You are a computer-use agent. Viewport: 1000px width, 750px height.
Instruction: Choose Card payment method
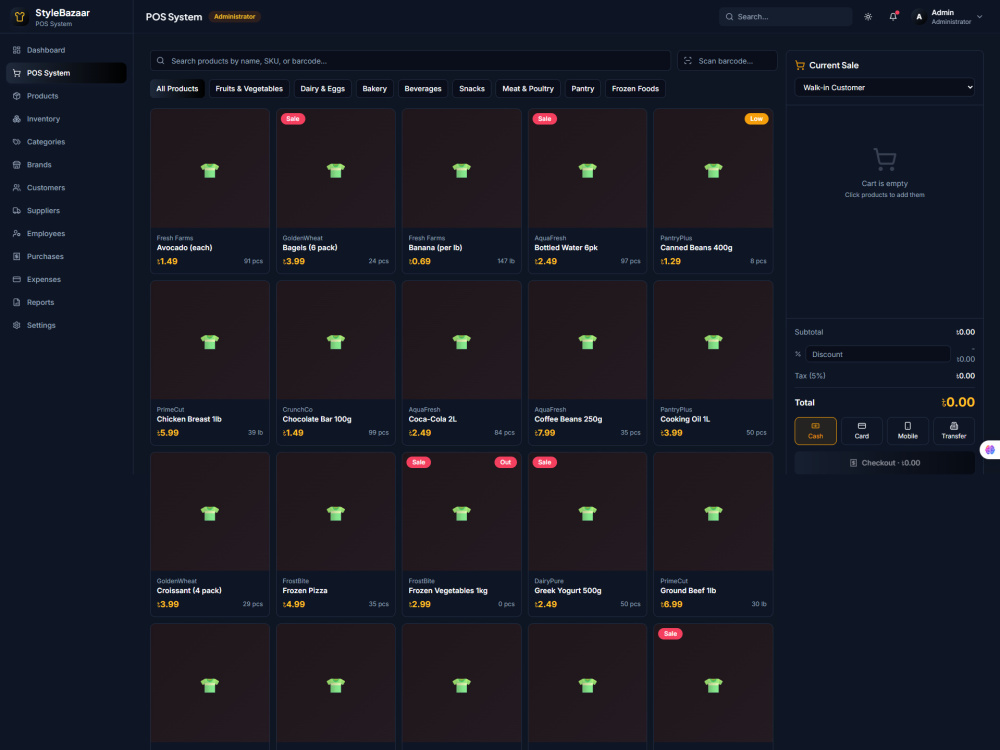pyautogui.click(x=862, y=430)
